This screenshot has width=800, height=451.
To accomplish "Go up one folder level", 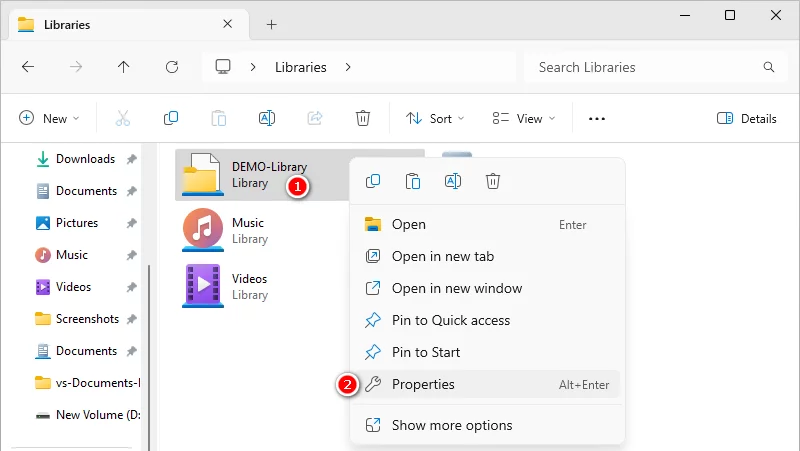I will pyautogui.click(x=123, y=67).
